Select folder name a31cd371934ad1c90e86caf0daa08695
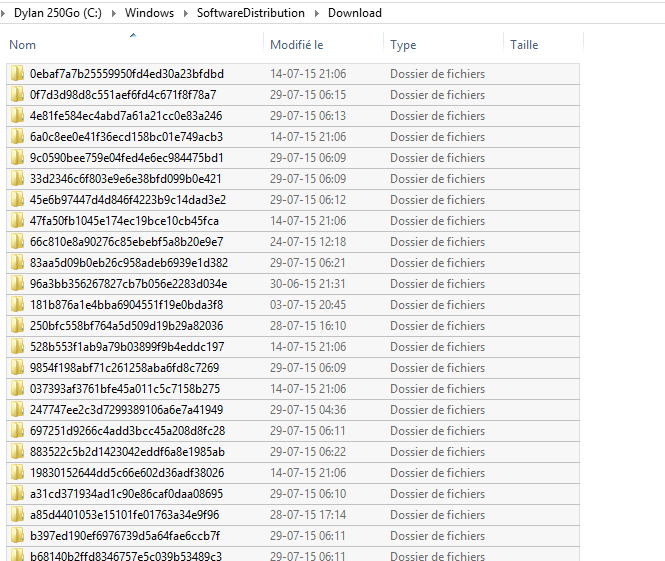665x561 pixels. coord(126,494)
